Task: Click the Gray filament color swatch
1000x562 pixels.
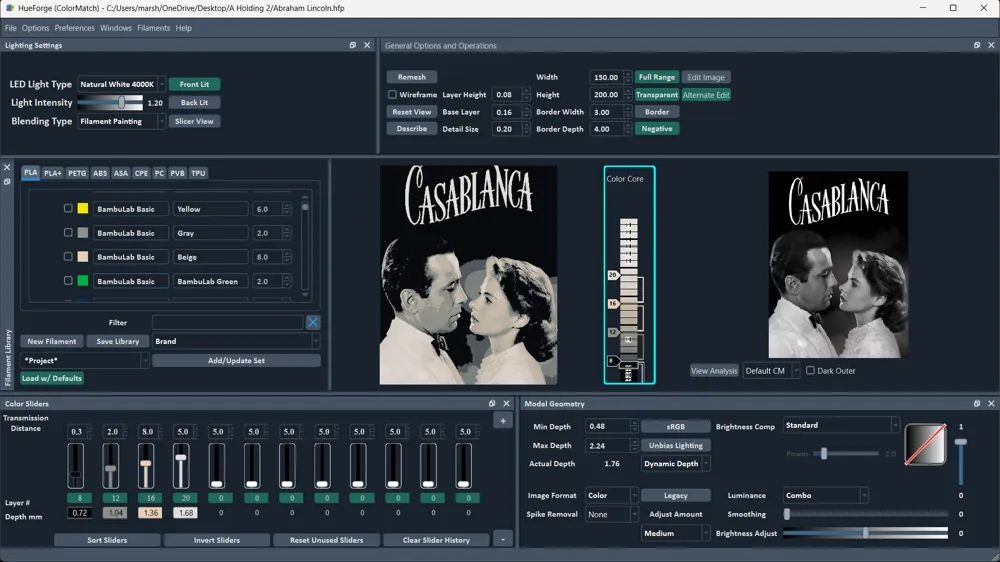Action: [x=83, y=233]
